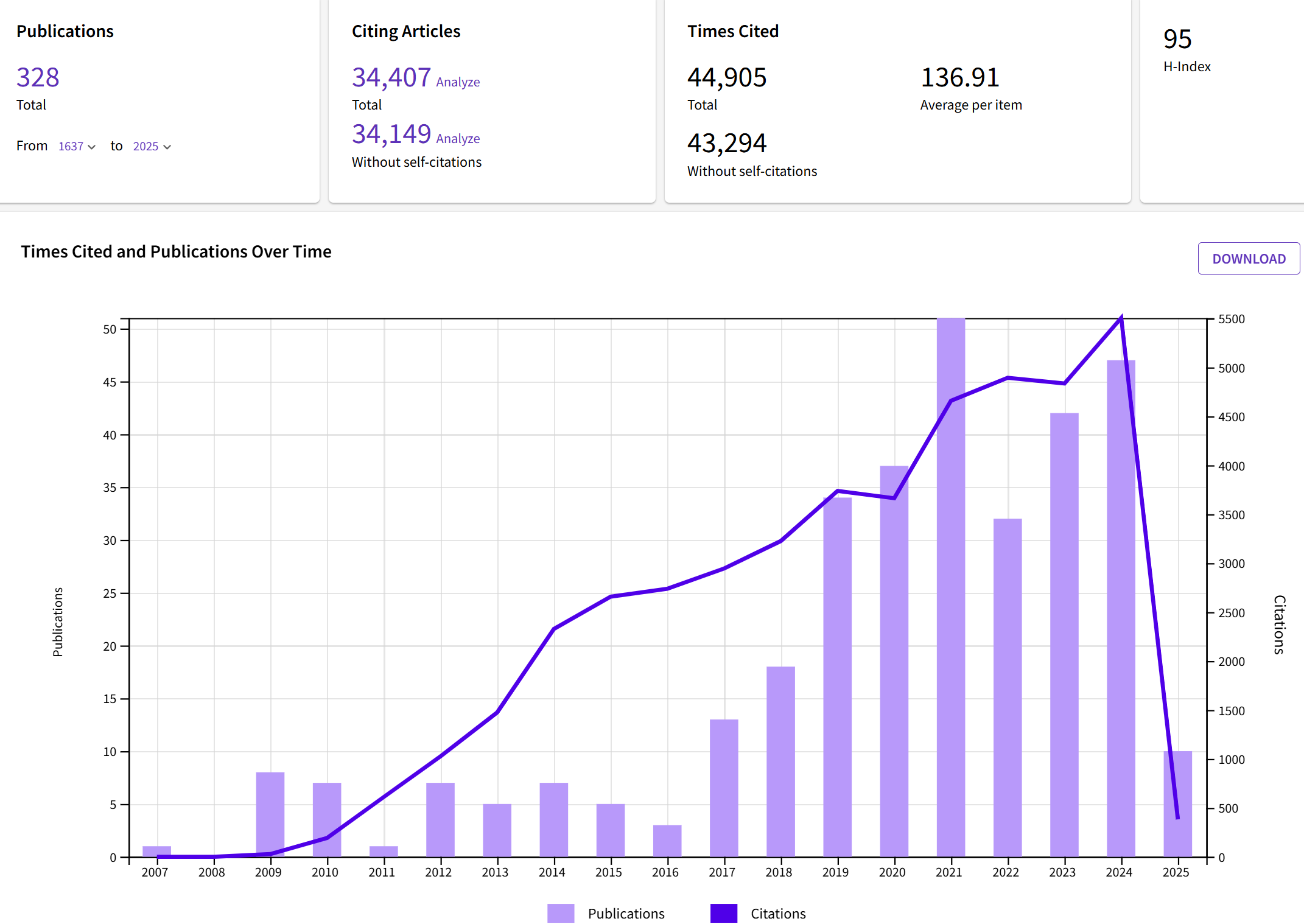Open the 1637 start year dropdown
1304x924 pixels.
(x=77, y=147)
